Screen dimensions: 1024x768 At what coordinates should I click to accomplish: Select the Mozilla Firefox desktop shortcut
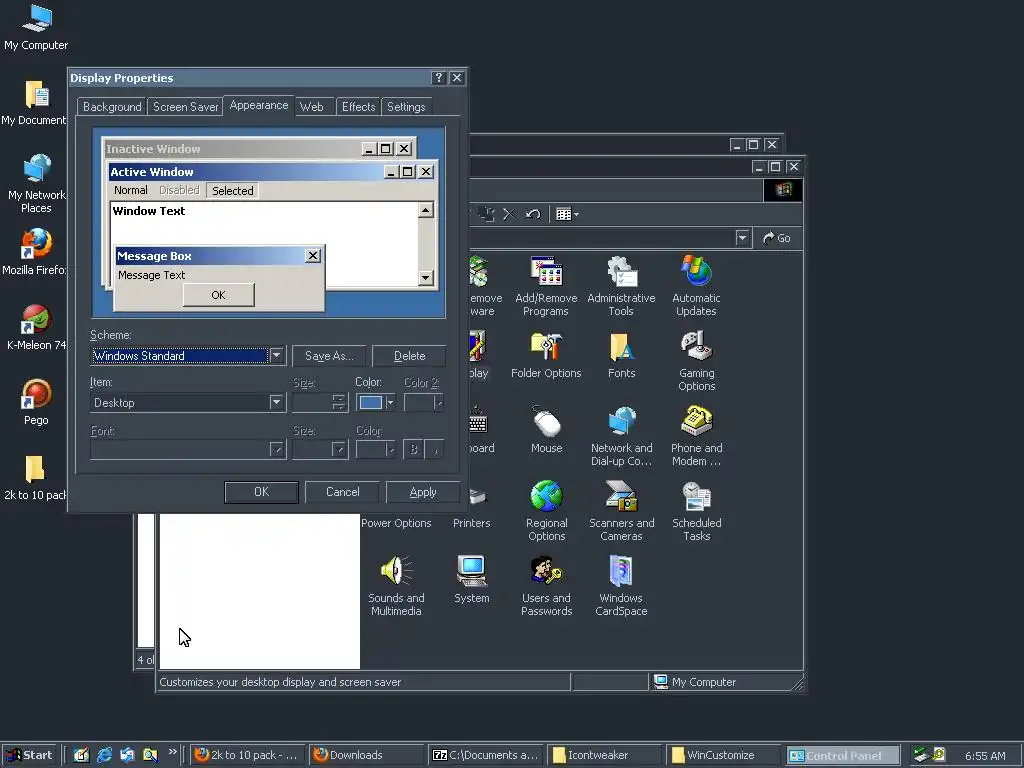click(34, 252)
